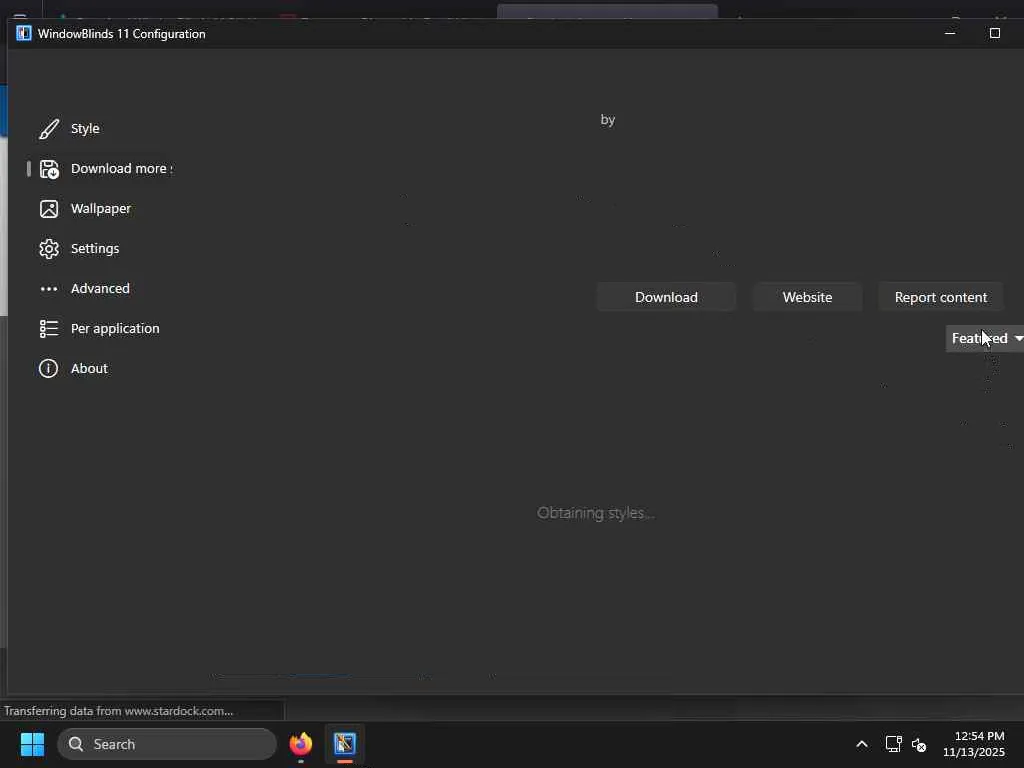Click the Style paintbrush icon
This screenshot has width=1024, height=768.
pos(49,129)
